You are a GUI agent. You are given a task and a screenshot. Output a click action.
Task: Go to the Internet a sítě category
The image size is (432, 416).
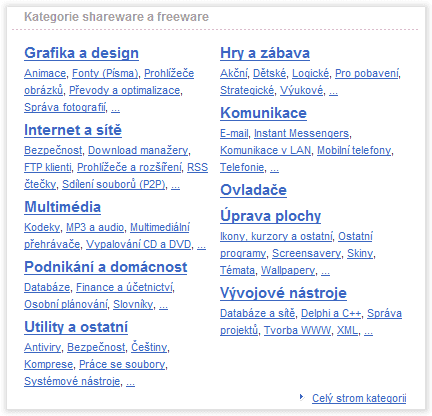tap(73, 130)
